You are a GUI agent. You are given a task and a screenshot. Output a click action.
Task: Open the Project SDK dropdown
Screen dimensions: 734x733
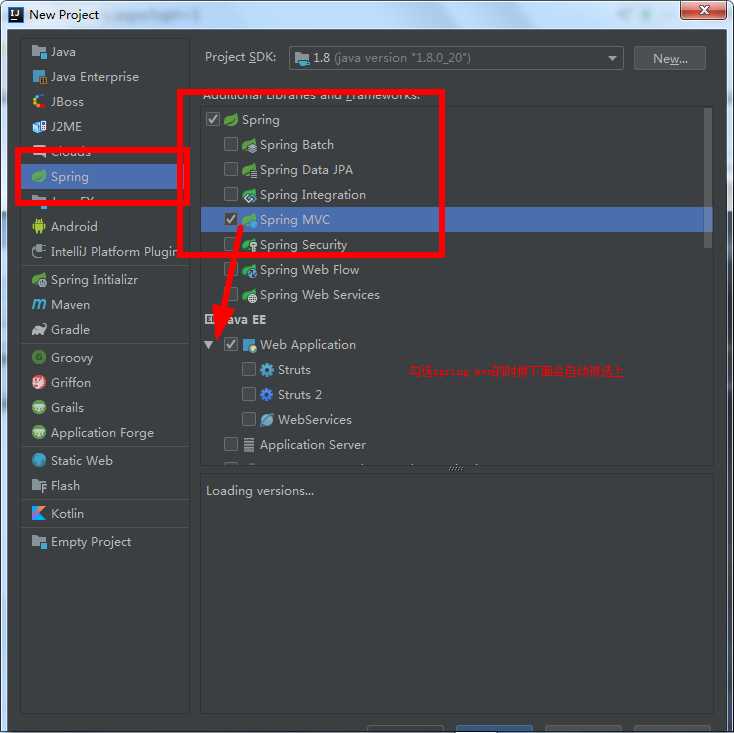[456, 58]
